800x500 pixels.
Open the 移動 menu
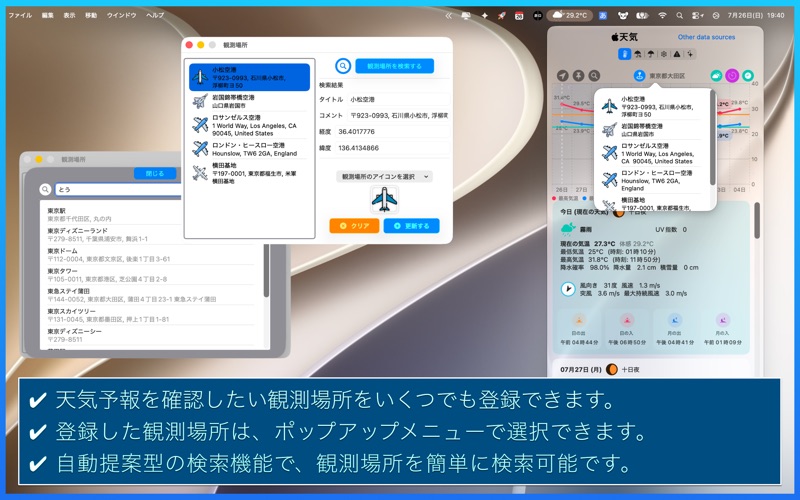(x=91, y=15)
